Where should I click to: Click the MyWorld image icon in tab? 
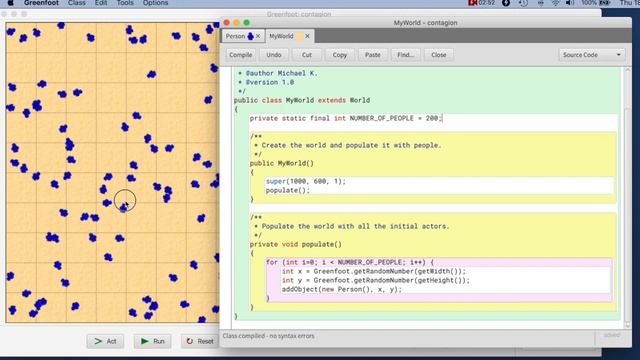[300, 36]
